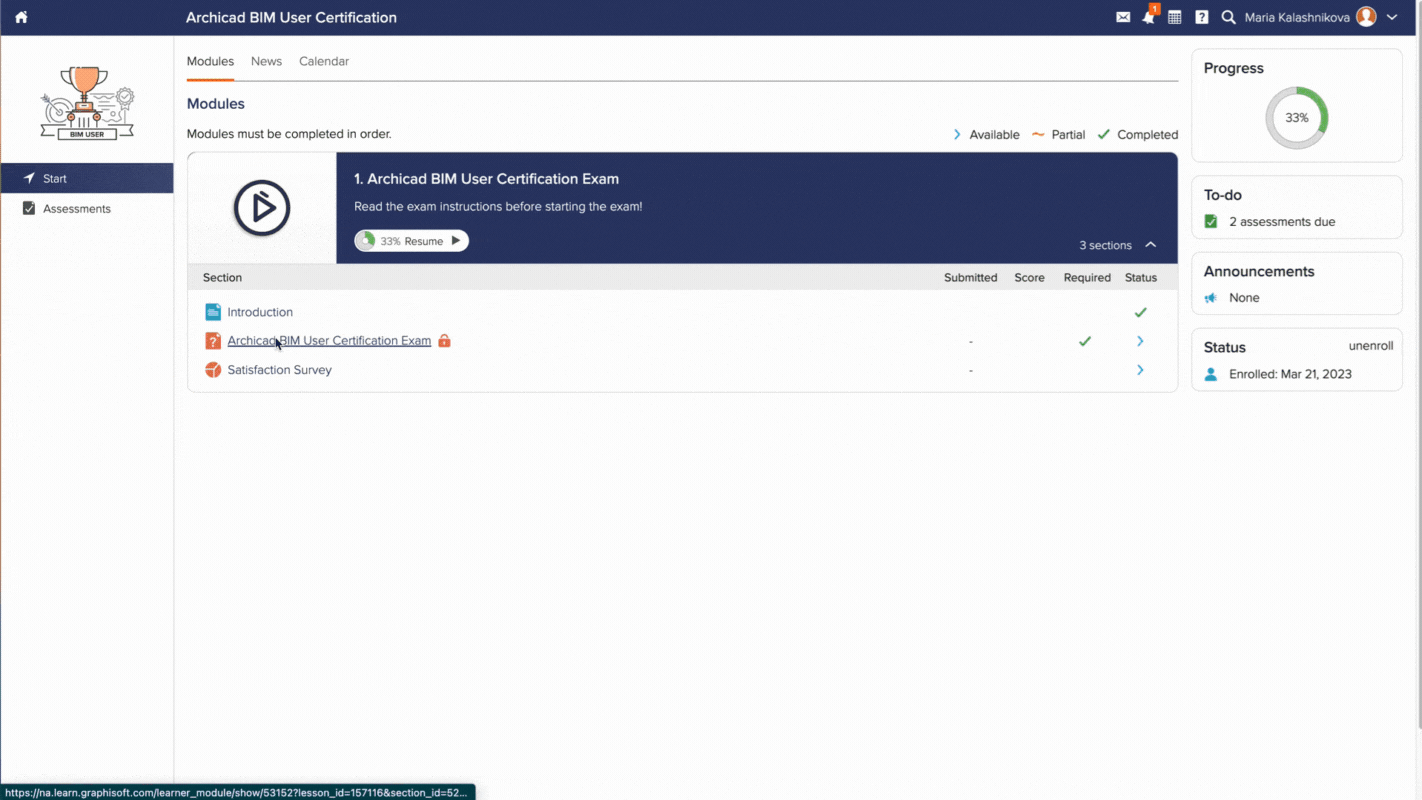Open the Satisfaction Survey section
The width and height of the screenshot is (1422, 800).
coord(279,370)
